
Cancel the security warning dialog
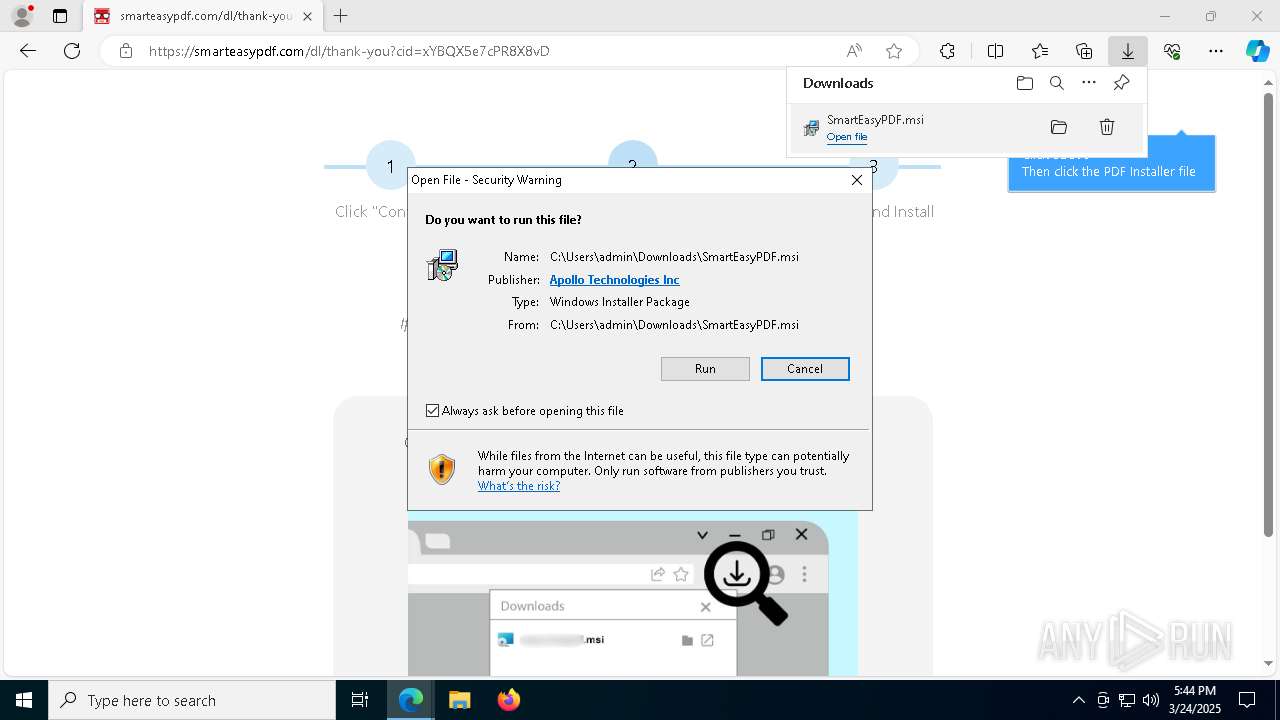pos(805,369)
